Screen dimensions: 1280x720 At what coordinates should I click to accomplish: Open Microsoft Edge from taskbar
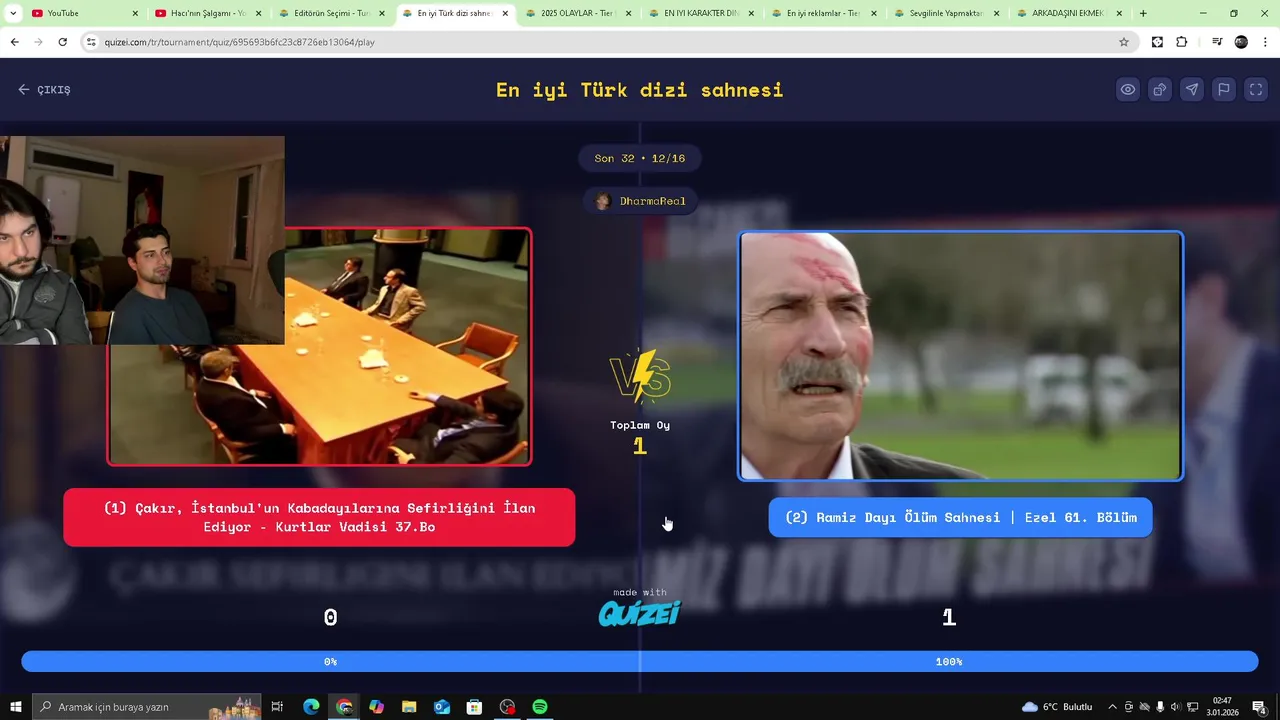coord(311,707)
